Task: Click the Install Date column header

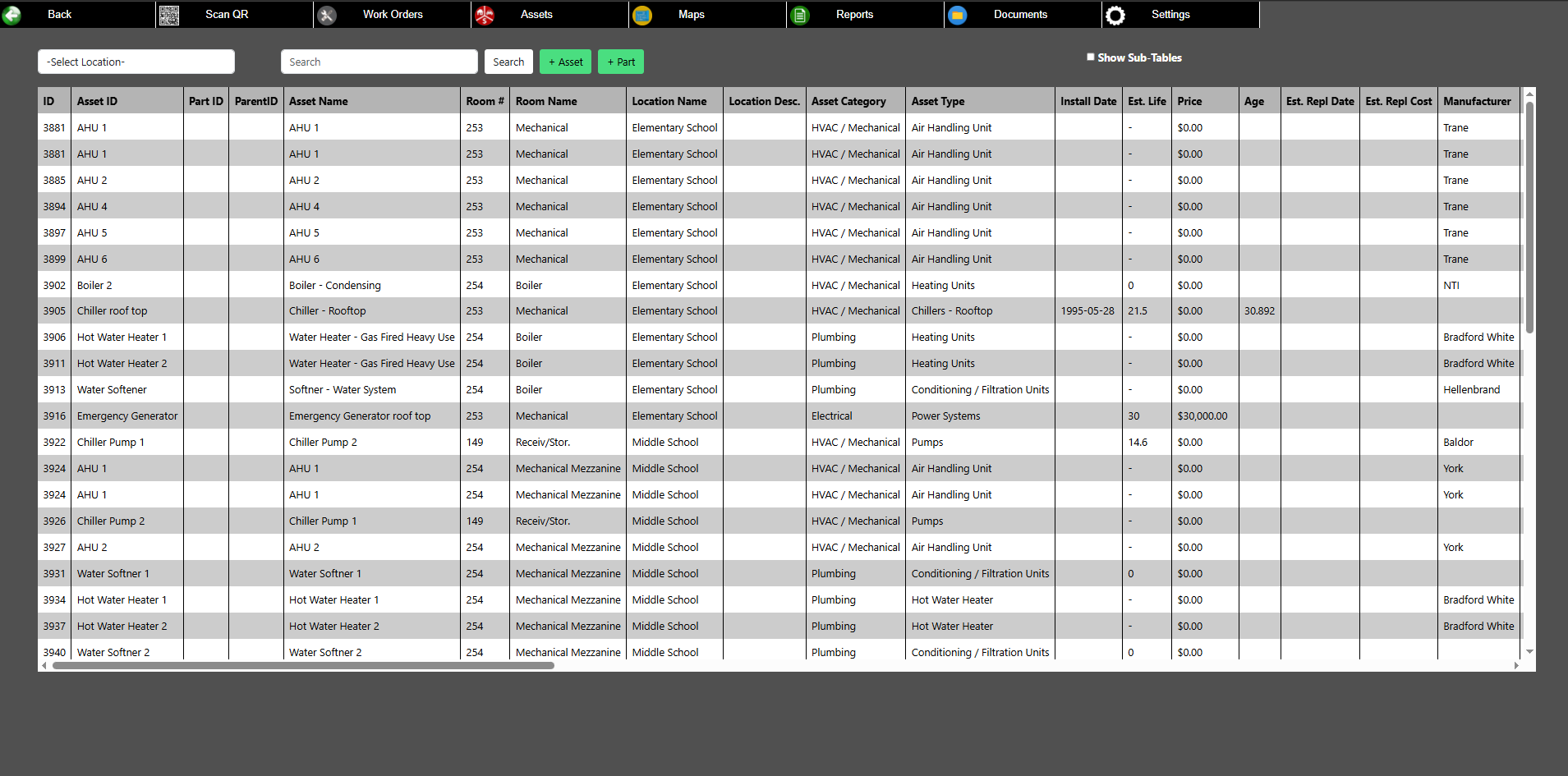Action: click(1087, 101)
